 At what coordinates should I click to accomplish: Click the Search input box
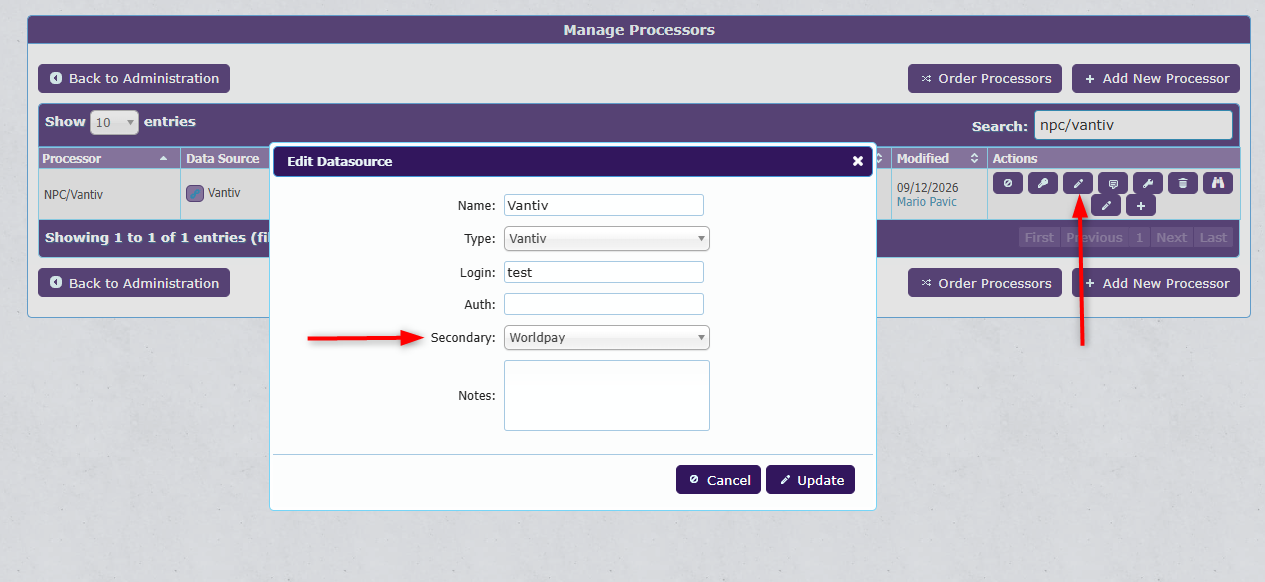coord(1133,125)
